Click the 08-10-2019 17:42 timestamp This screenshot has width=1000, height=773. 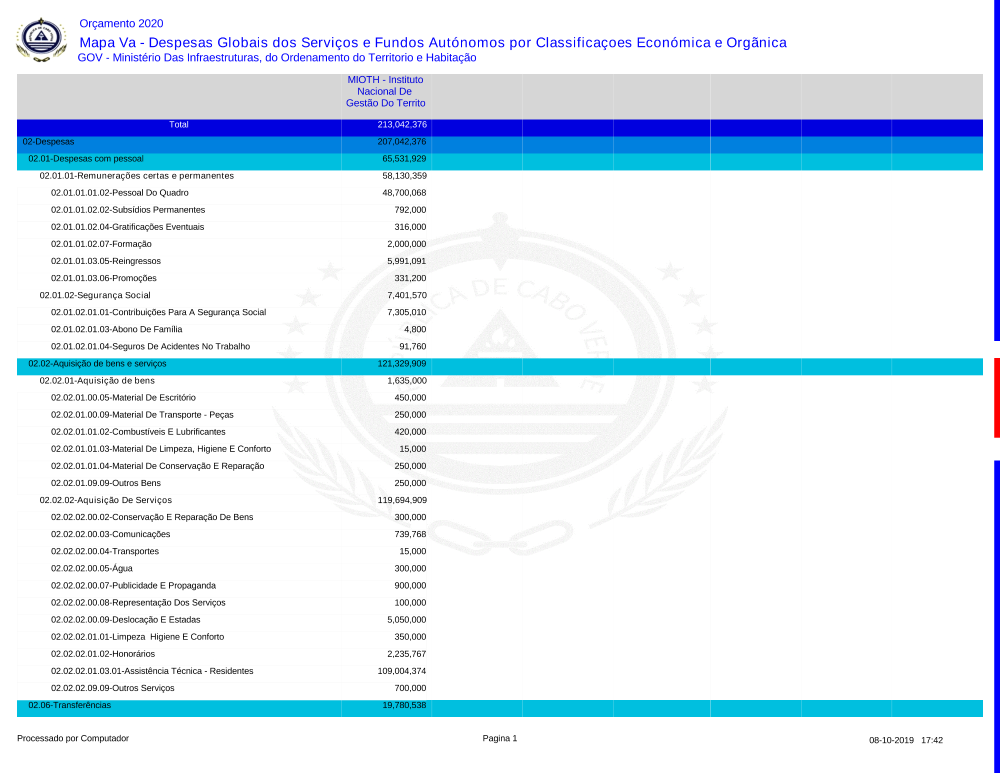tap(906, 740)
